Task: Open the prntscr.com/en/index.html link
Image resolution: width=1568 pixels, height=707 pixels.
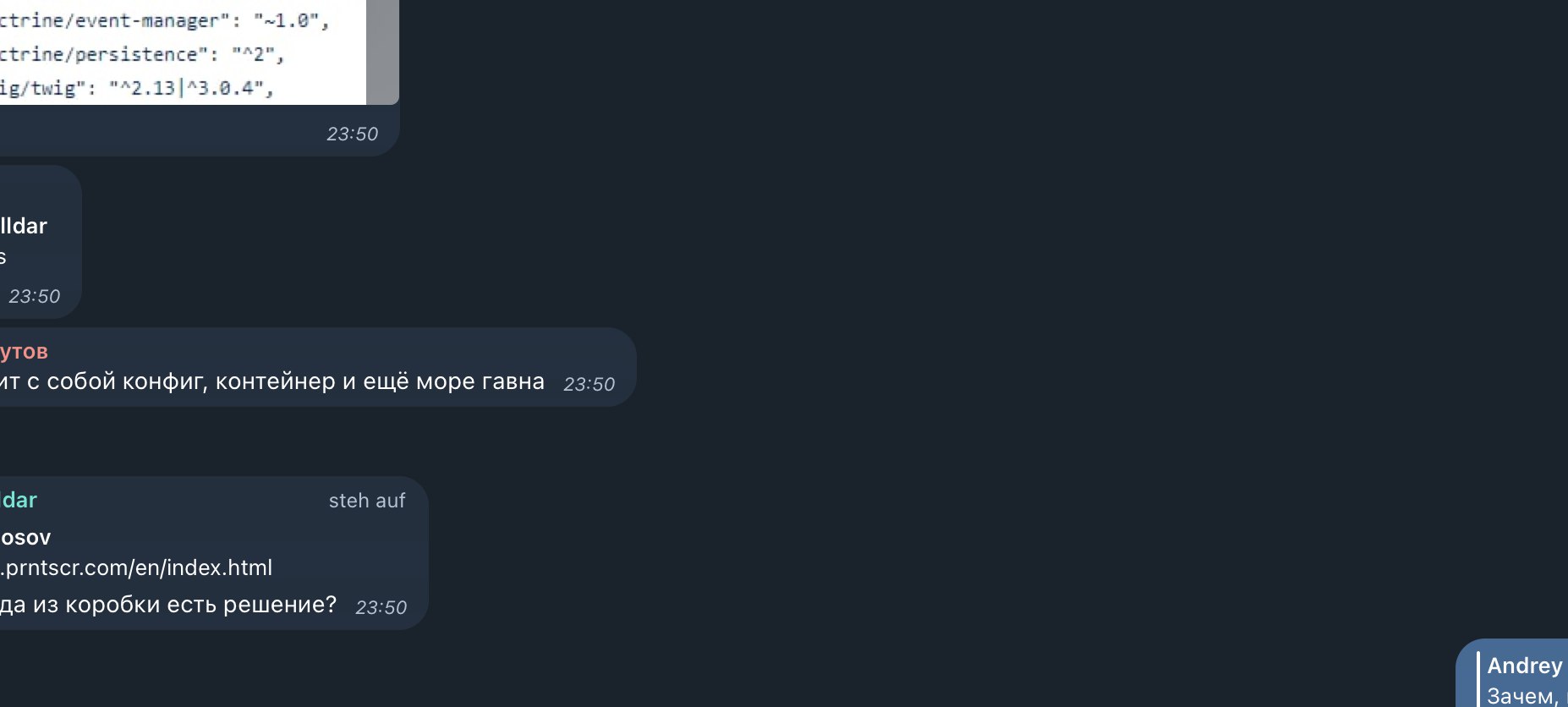Action: point(136,567)
